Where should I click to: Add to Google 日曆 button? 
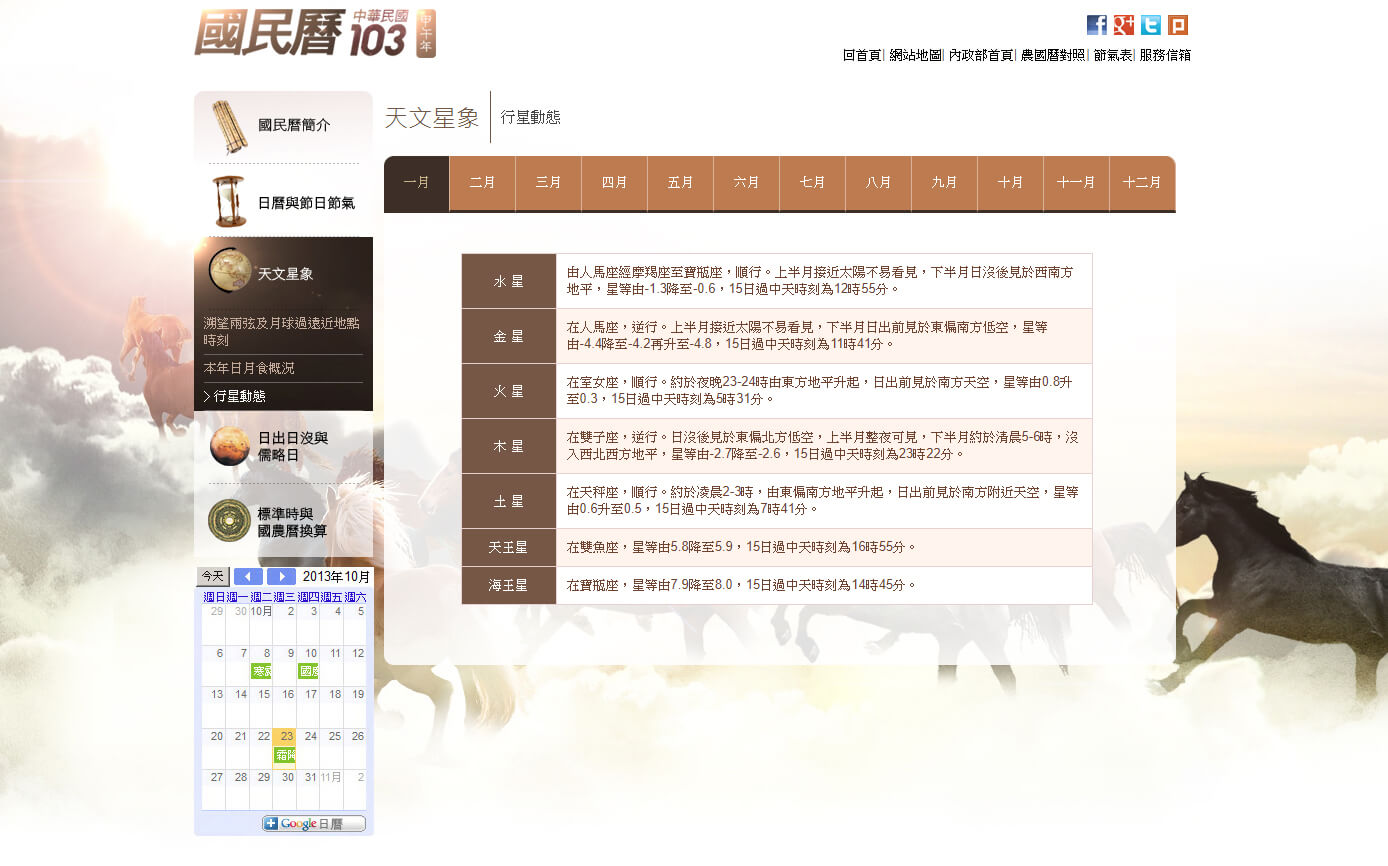coord(314,824)
